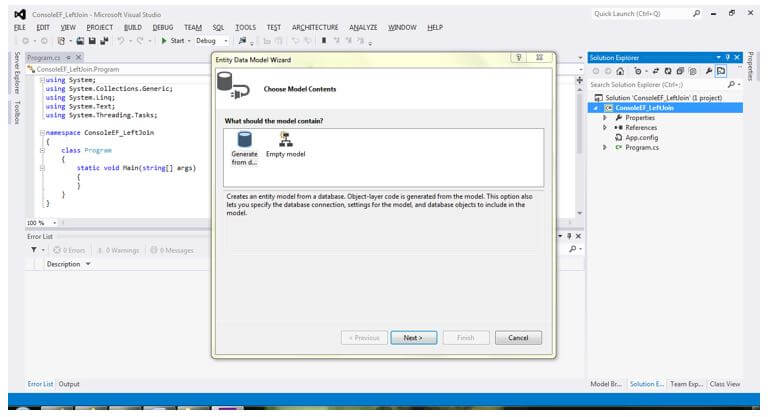Click the Visual Studio logo icon
This screenshot has height=417, width=775.
[20, 14]
